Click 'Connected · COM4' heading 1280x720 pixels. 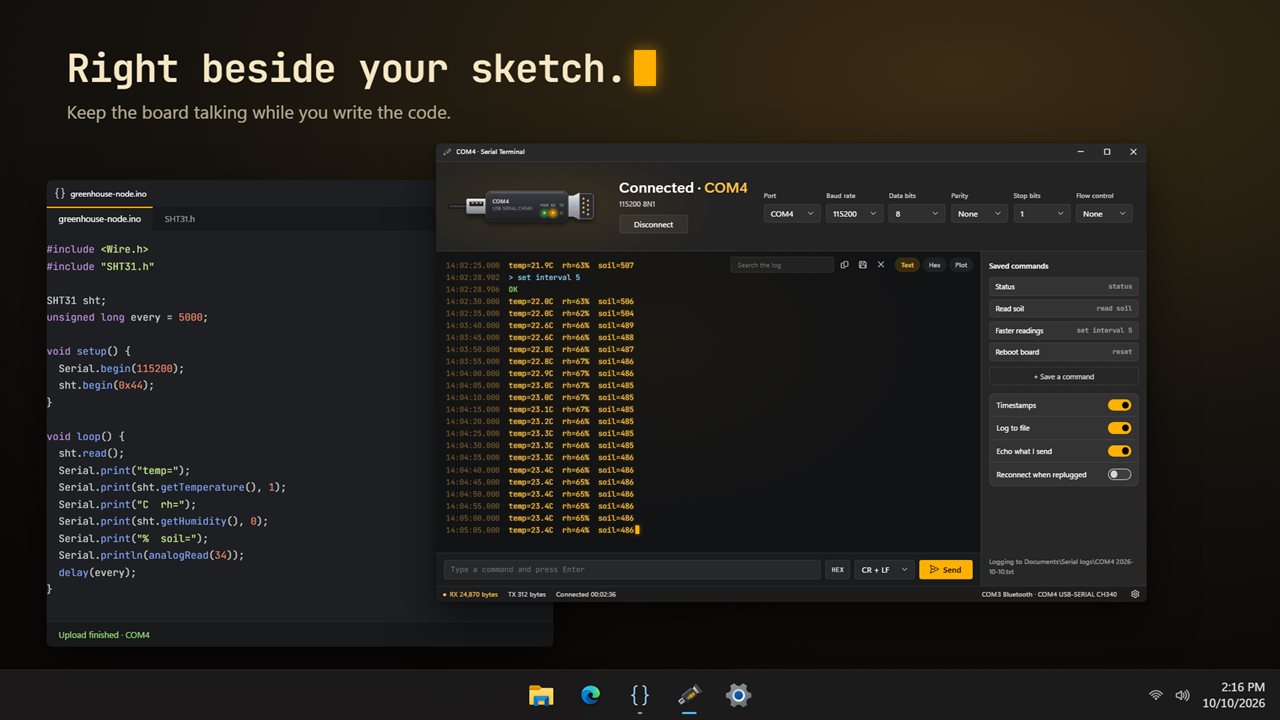[683, 188]
